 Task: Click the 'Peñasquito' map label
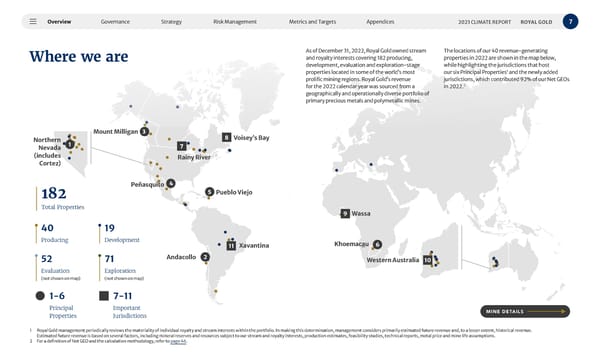coord(147,184)
